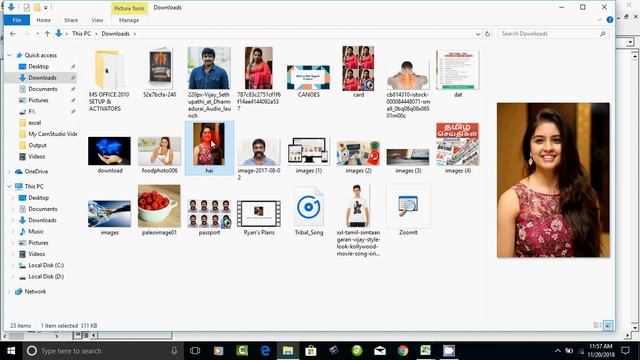Screen dimensions: 640x360
Task: Select the images (2) file
Action: [x=358, y=156]
